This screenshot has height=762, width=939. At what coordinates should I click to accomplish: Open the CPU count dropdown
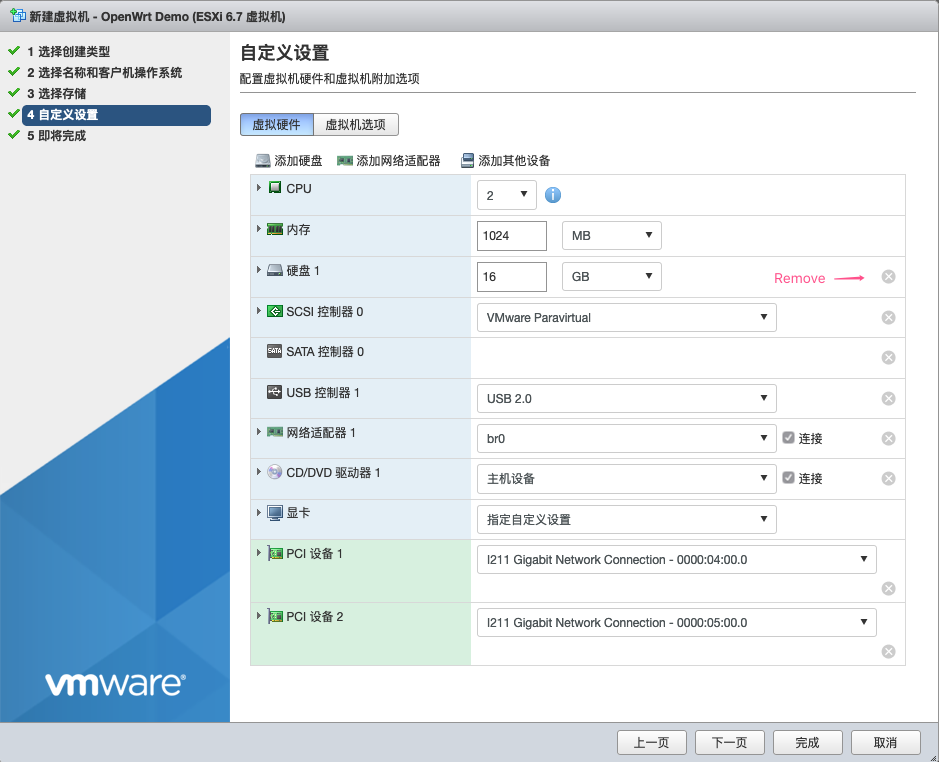(x=507, y=195)
